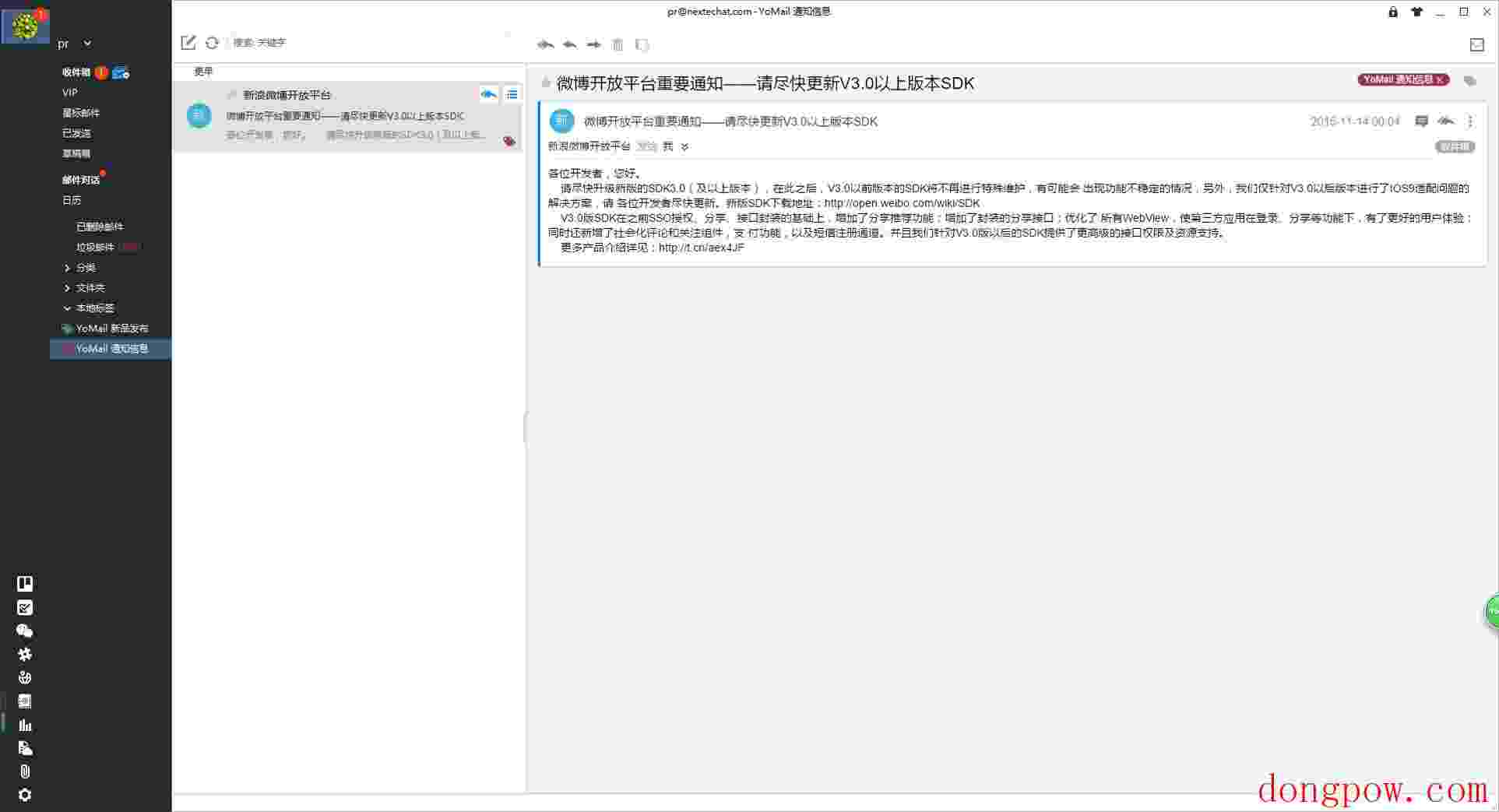
Task: Click the blue mail settings icon beside inbox
Action: point(121,73)
